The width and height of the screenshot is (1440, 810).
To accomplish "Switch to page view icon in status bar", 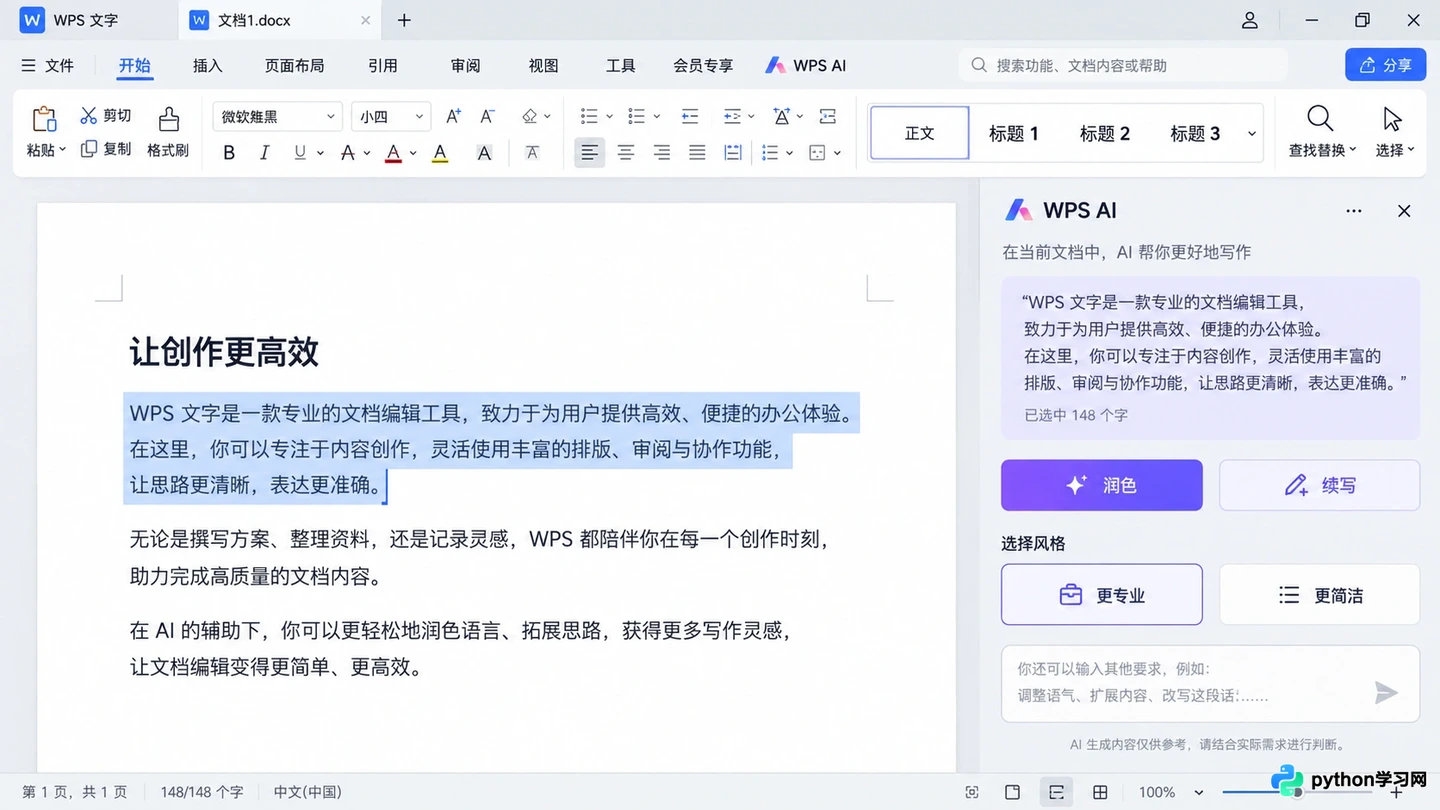I will coord(1012,792).
